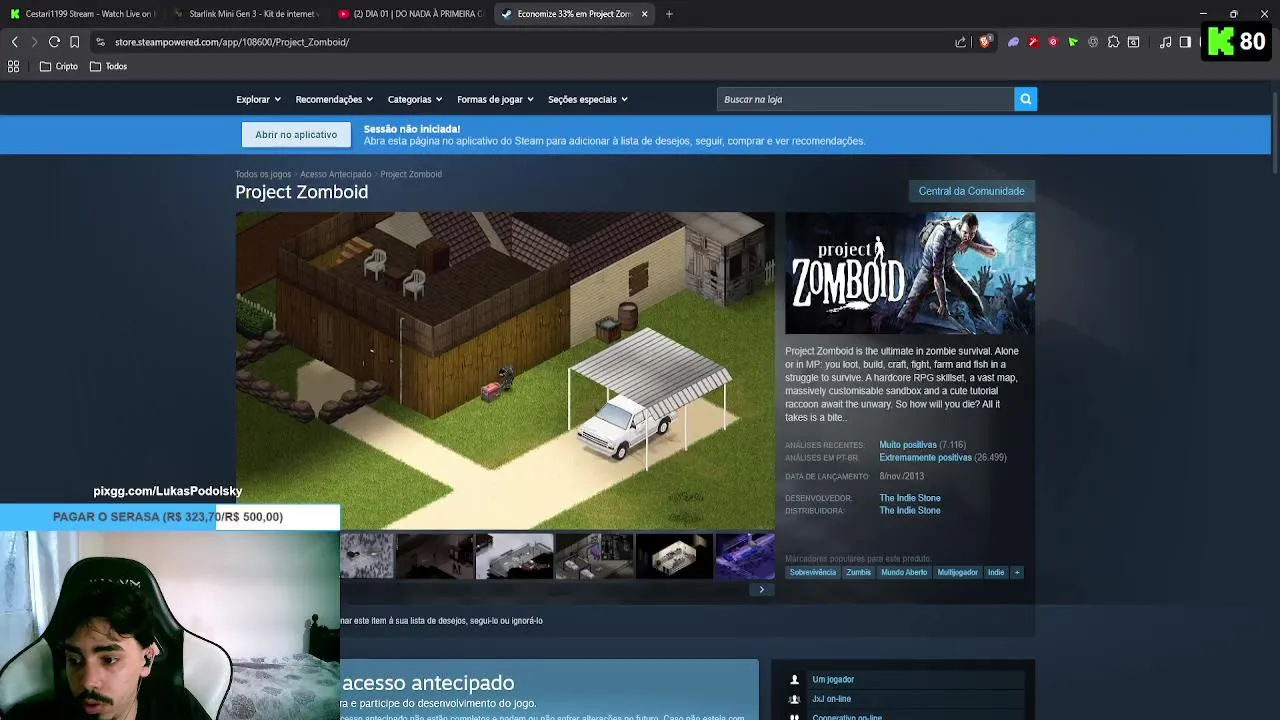
Task: Click the green arrow extension icon
Action: 1073,42
